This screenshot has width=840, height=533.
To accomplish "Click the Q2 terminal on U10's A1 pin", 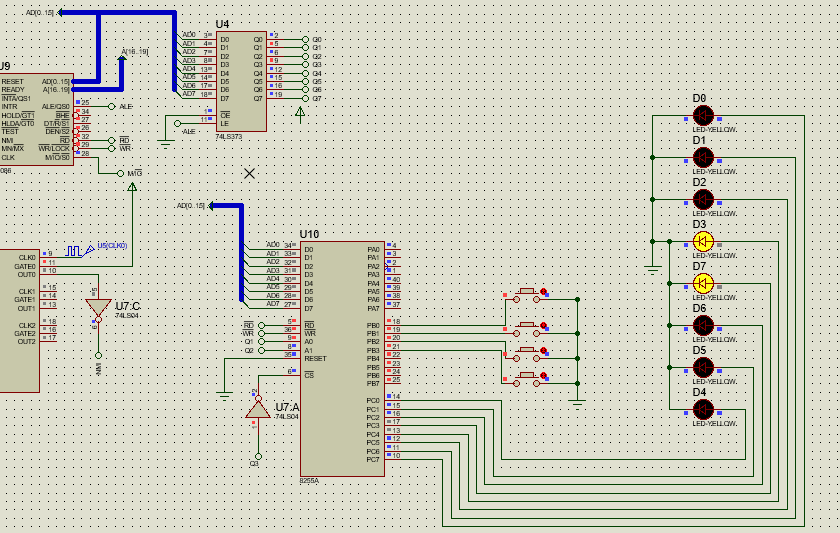I will pos(261,350).
